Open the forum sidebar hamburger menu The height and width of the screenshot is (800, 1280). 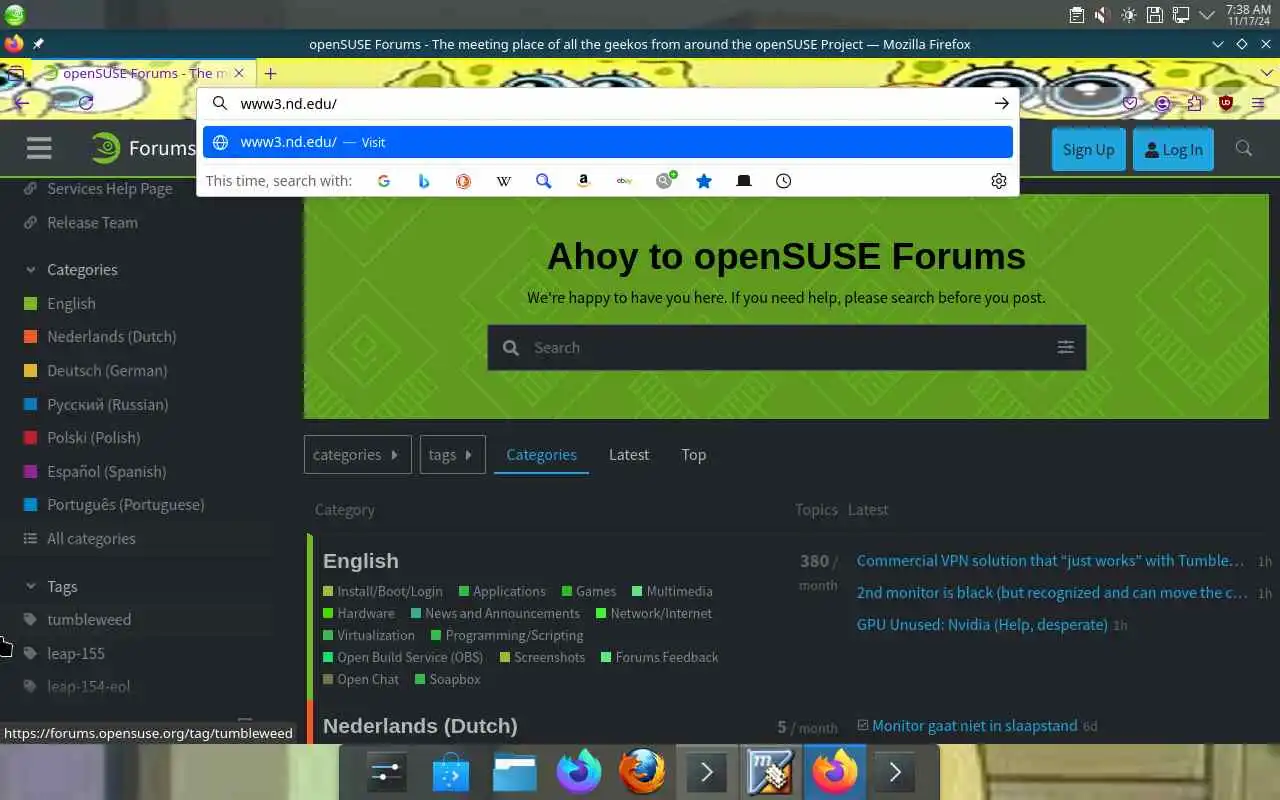click(39, 149)
